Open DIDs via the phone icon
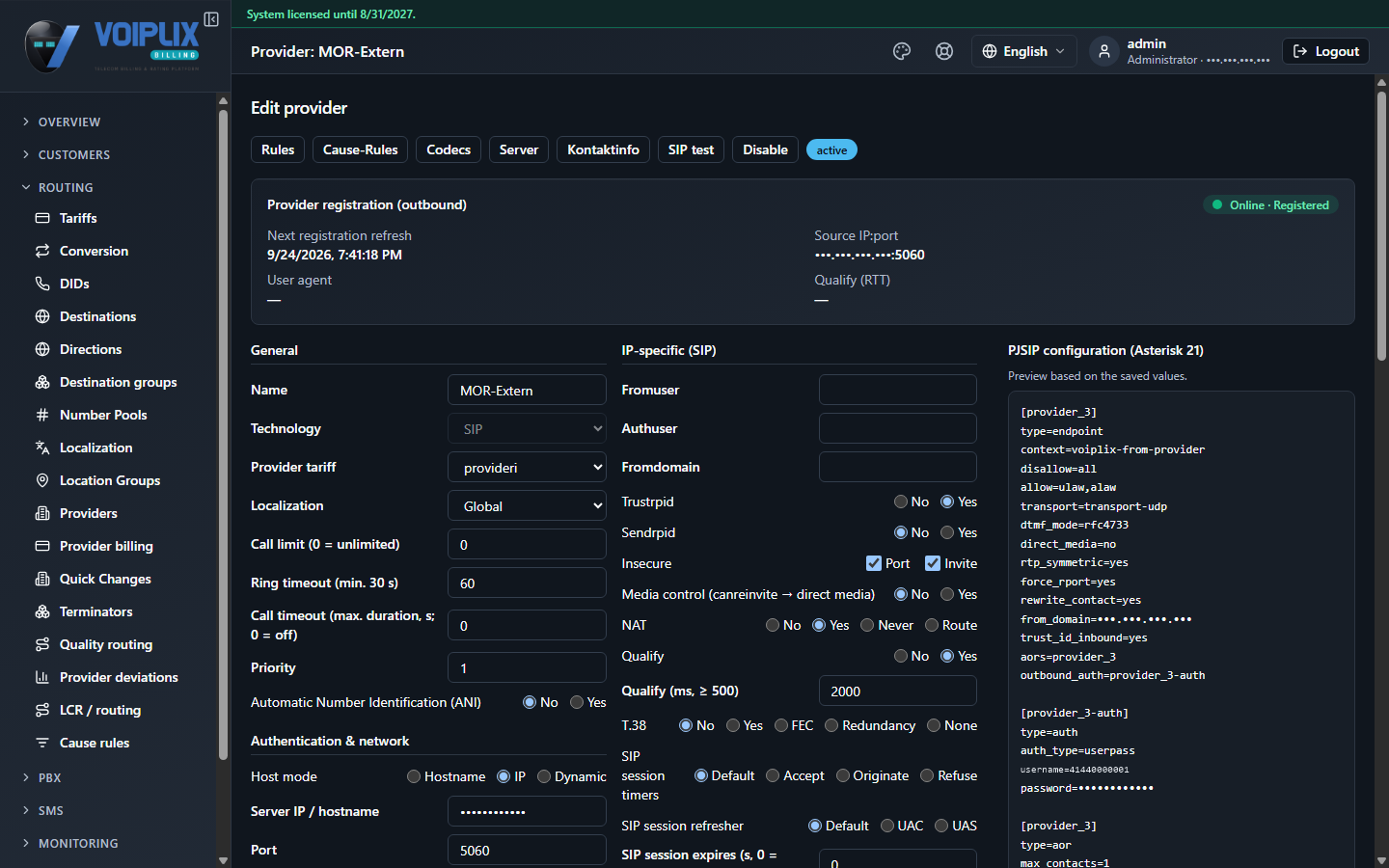The image size is (1389, 868). pyautogui.click(x=42, y=284)
